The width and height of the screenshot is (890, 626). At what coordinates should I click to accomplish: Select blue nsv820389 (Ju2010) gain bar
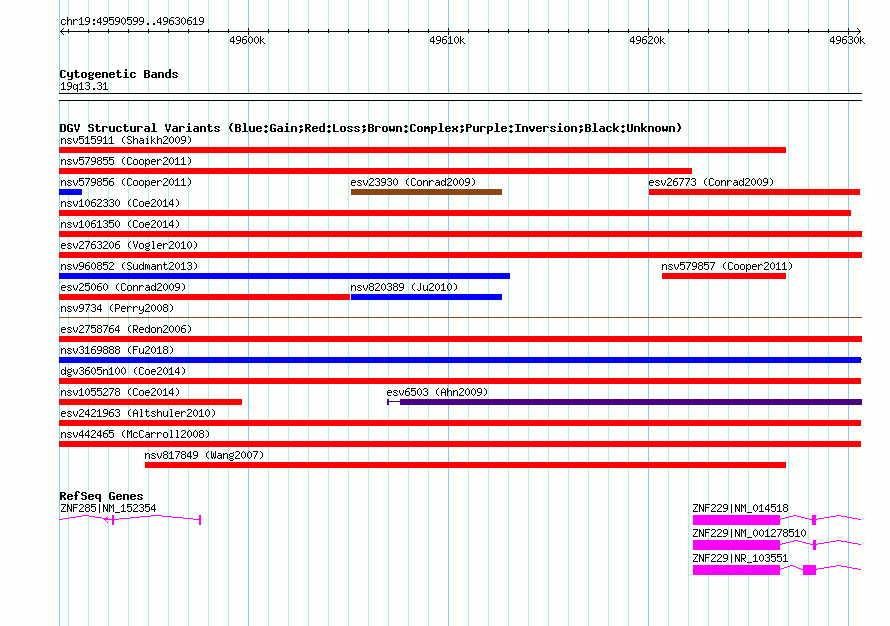point(426,297)
